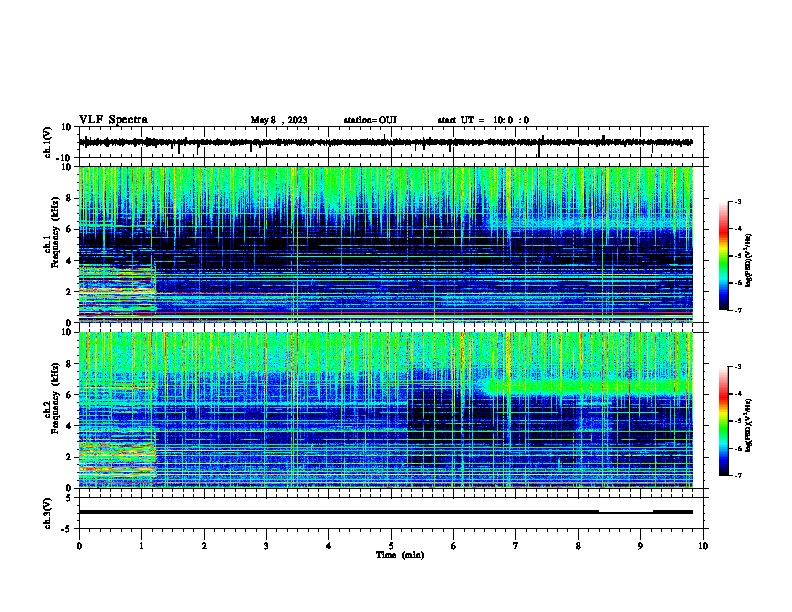792x612 pixels.
Task: Click the ch.3 flat black signal trace
Action: click(386, 512)
